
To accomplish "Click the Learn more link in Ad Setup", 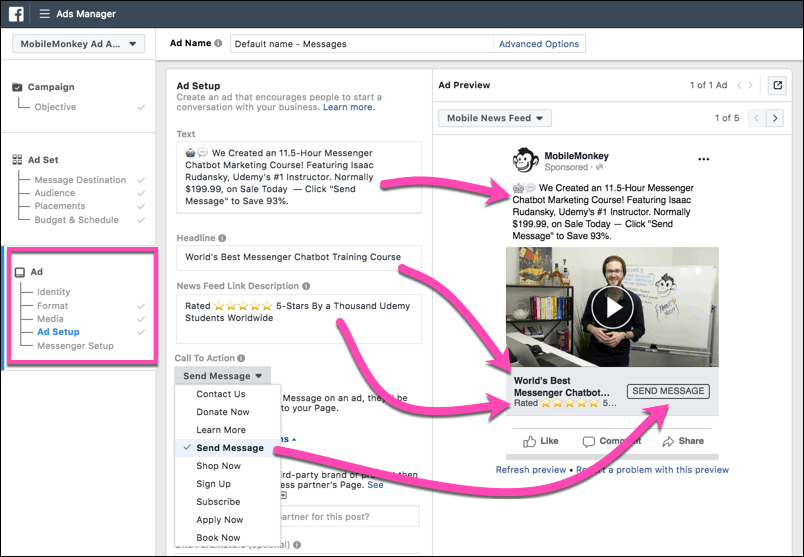I will tap(349, 107).
